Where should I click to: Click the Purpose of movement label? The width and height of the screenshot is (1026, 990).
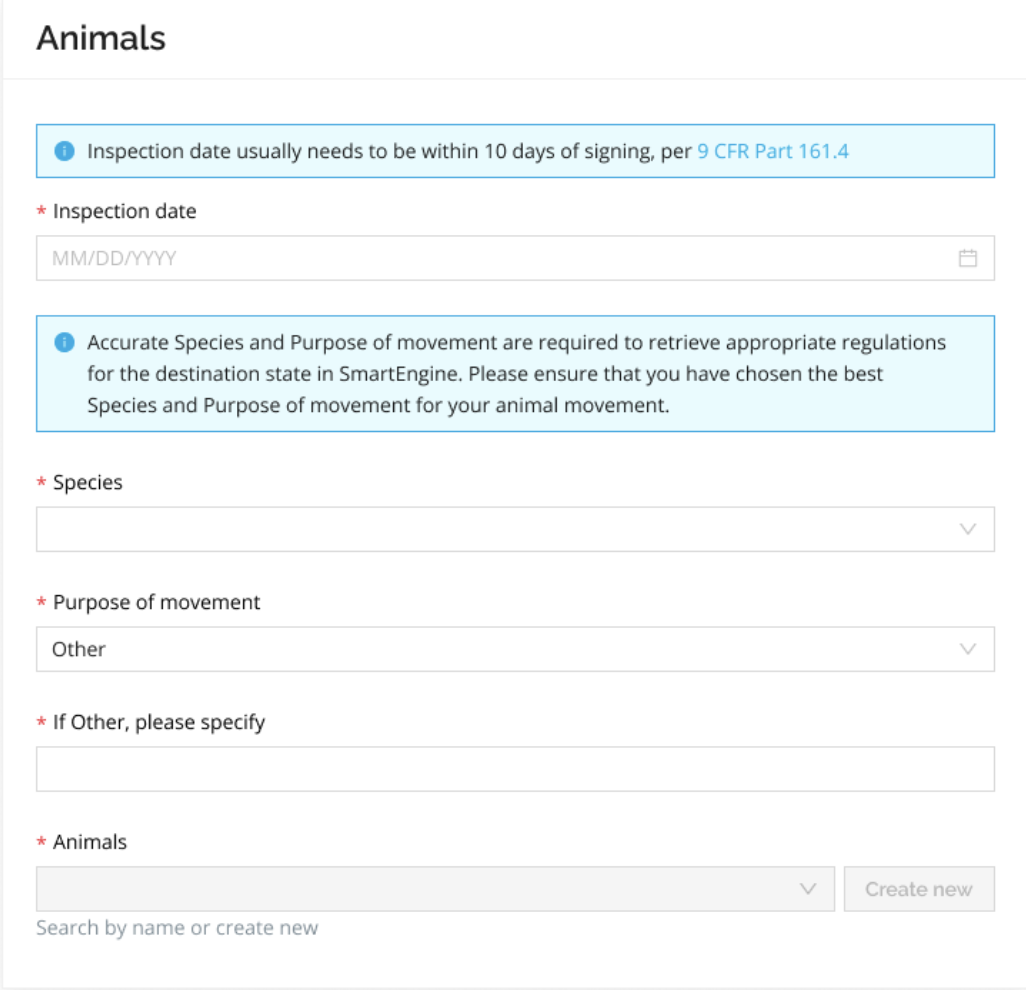156,602
